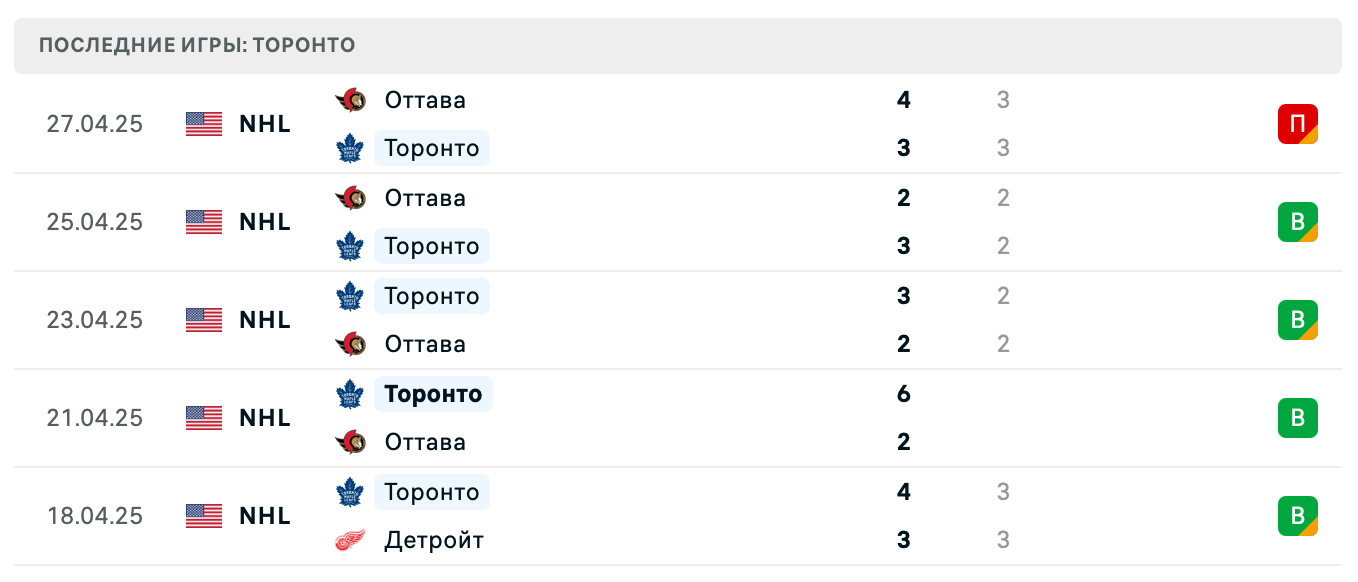Screen dimensions: 1358x582
Task: Click the USA flag next to the 25.04.25 match
Action: pos(203,222)
